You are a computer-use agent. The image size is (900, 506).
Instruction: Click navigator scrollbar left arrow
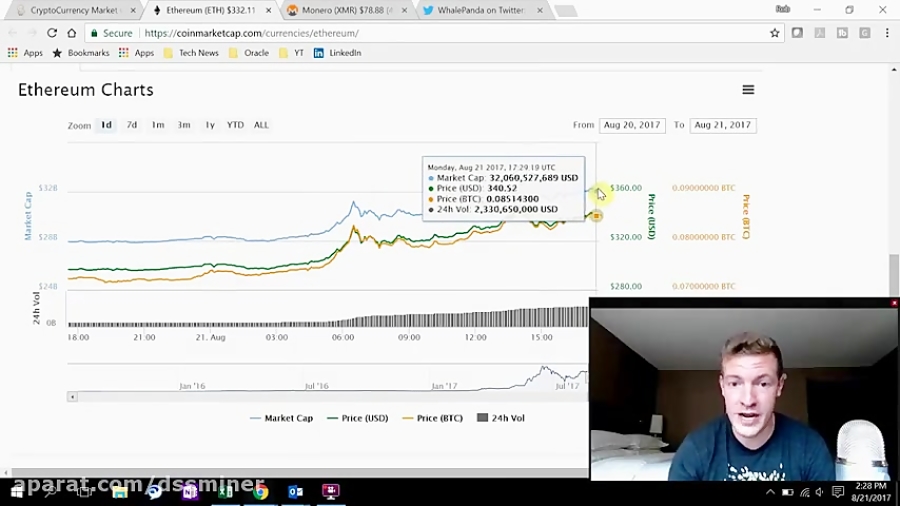tap(72, 397)
